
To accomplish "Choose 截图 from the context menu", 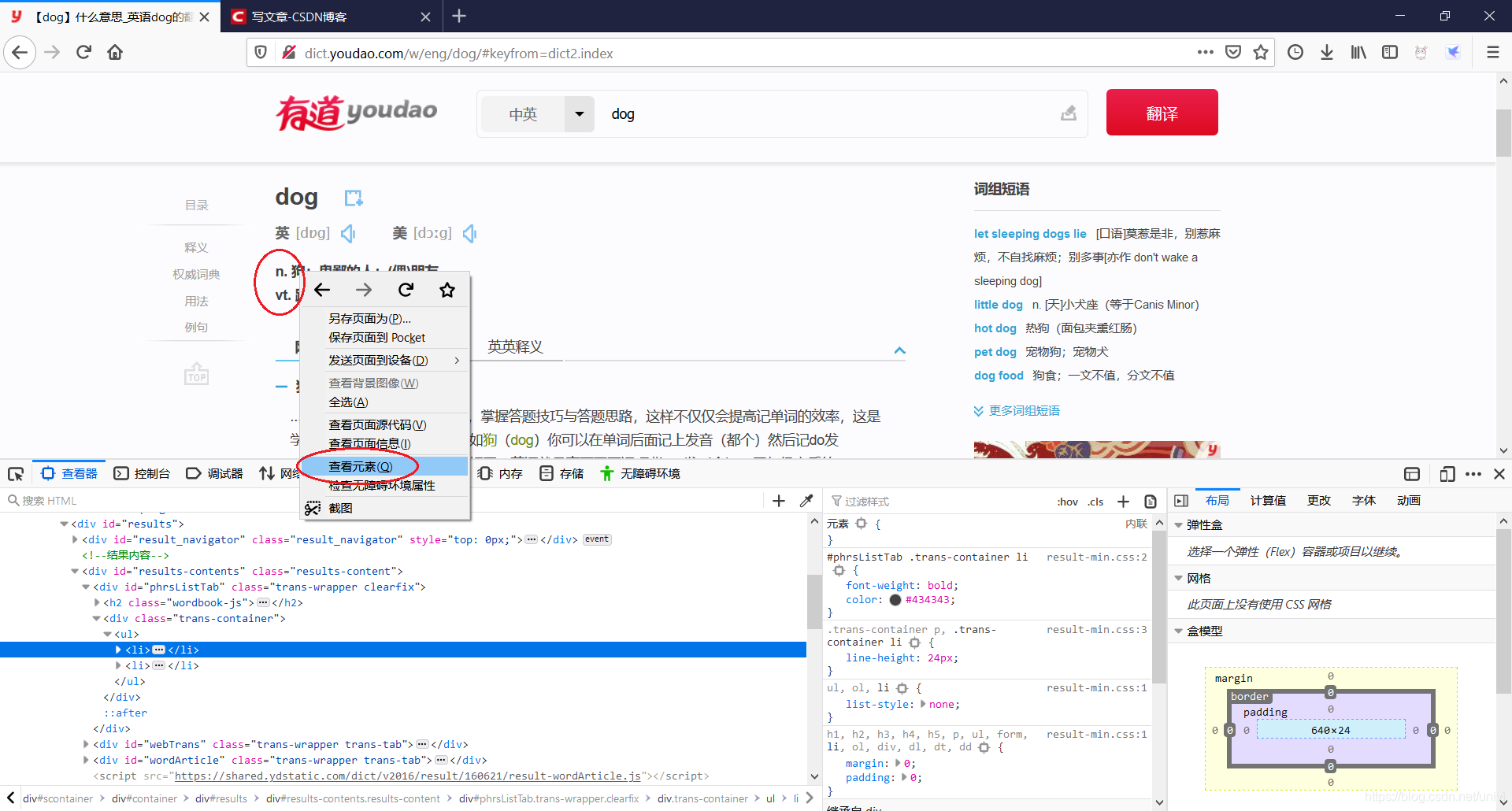I will click(x=384, y=508).
